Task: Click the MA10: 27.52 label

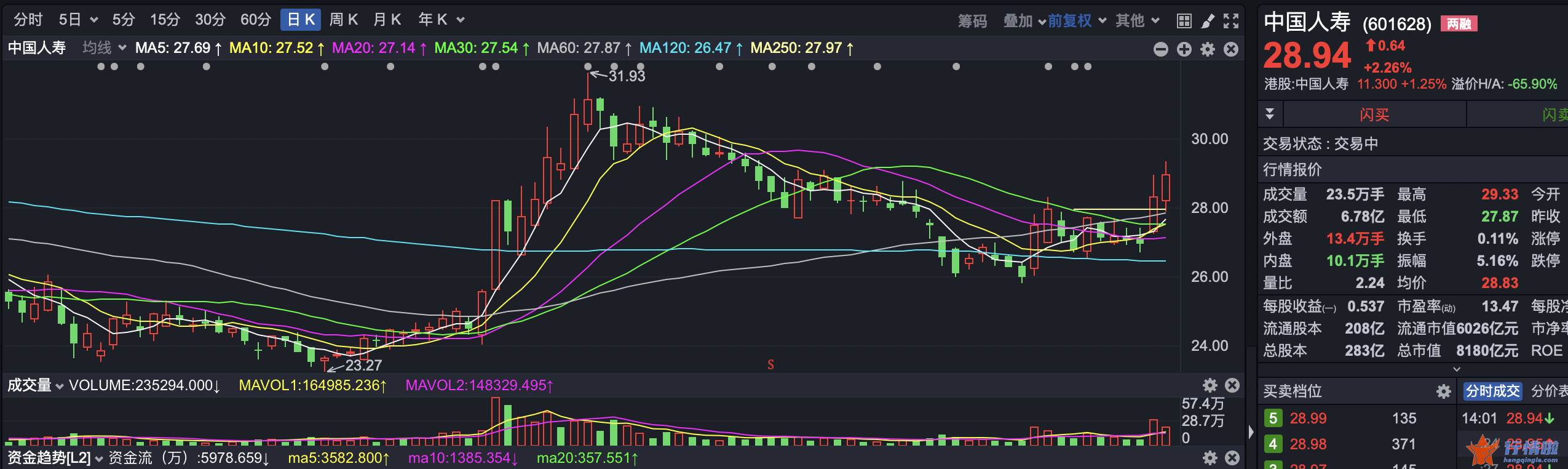Action: pyautogui.click(x=277, y=48)
